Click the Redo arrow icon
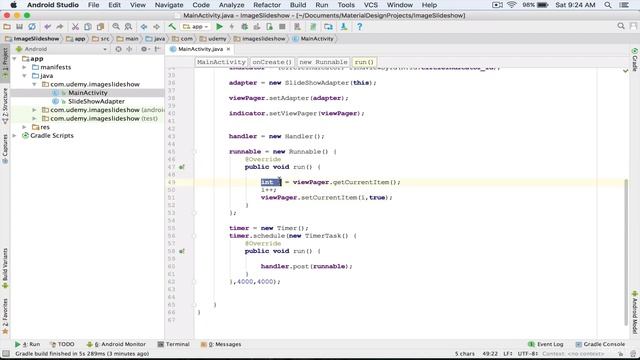Image resolution: width=640 pixels, height=360 pixels. [60, 27]
